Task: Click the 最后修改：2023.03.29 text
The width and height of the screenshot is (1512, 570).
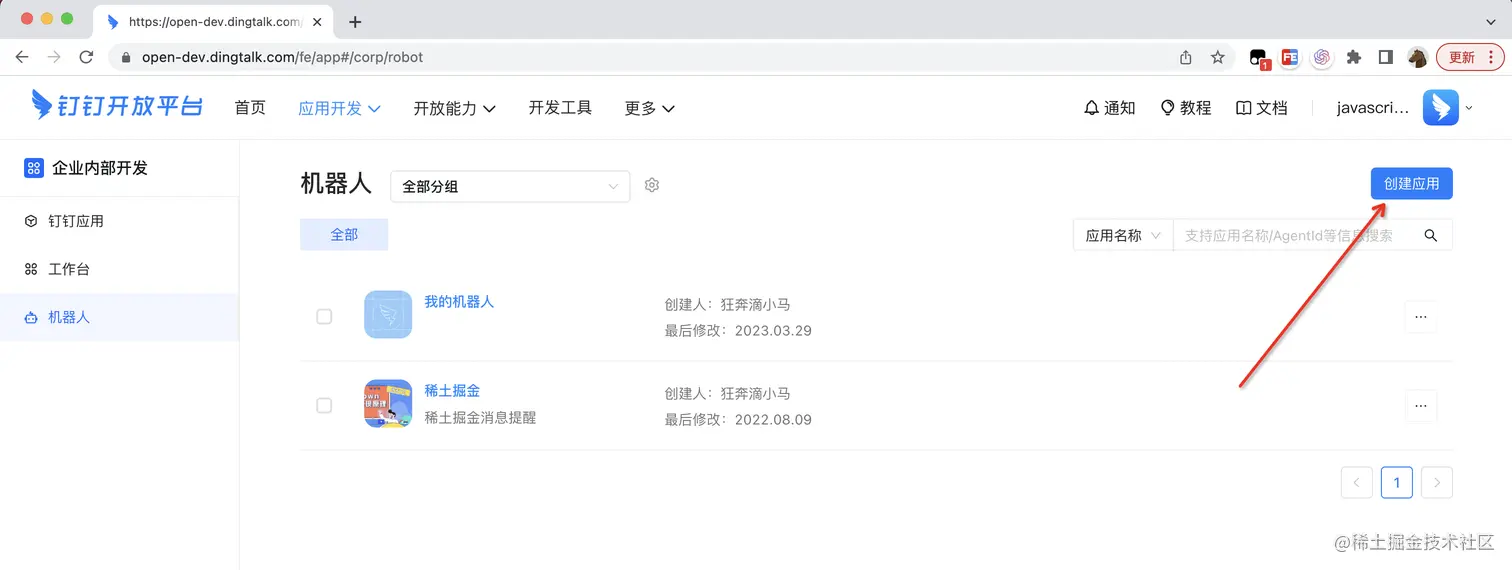Action: 738,330
